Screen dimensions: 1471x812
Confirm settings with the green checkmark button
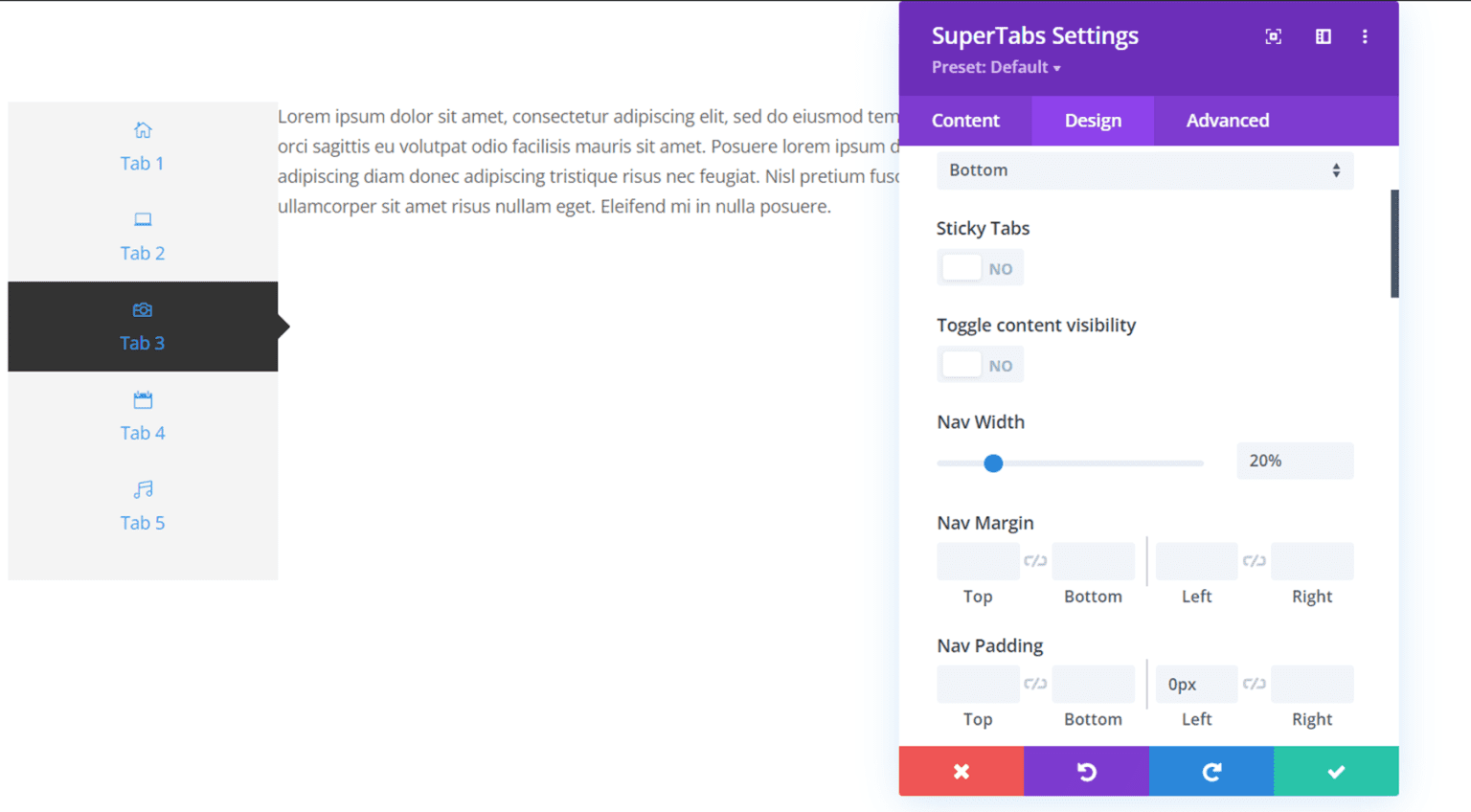pos(1335,771)
